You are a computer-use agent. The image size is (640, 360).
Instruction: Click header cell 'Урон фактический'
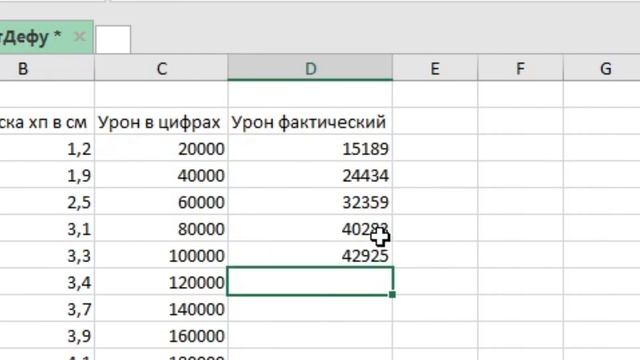310,121
